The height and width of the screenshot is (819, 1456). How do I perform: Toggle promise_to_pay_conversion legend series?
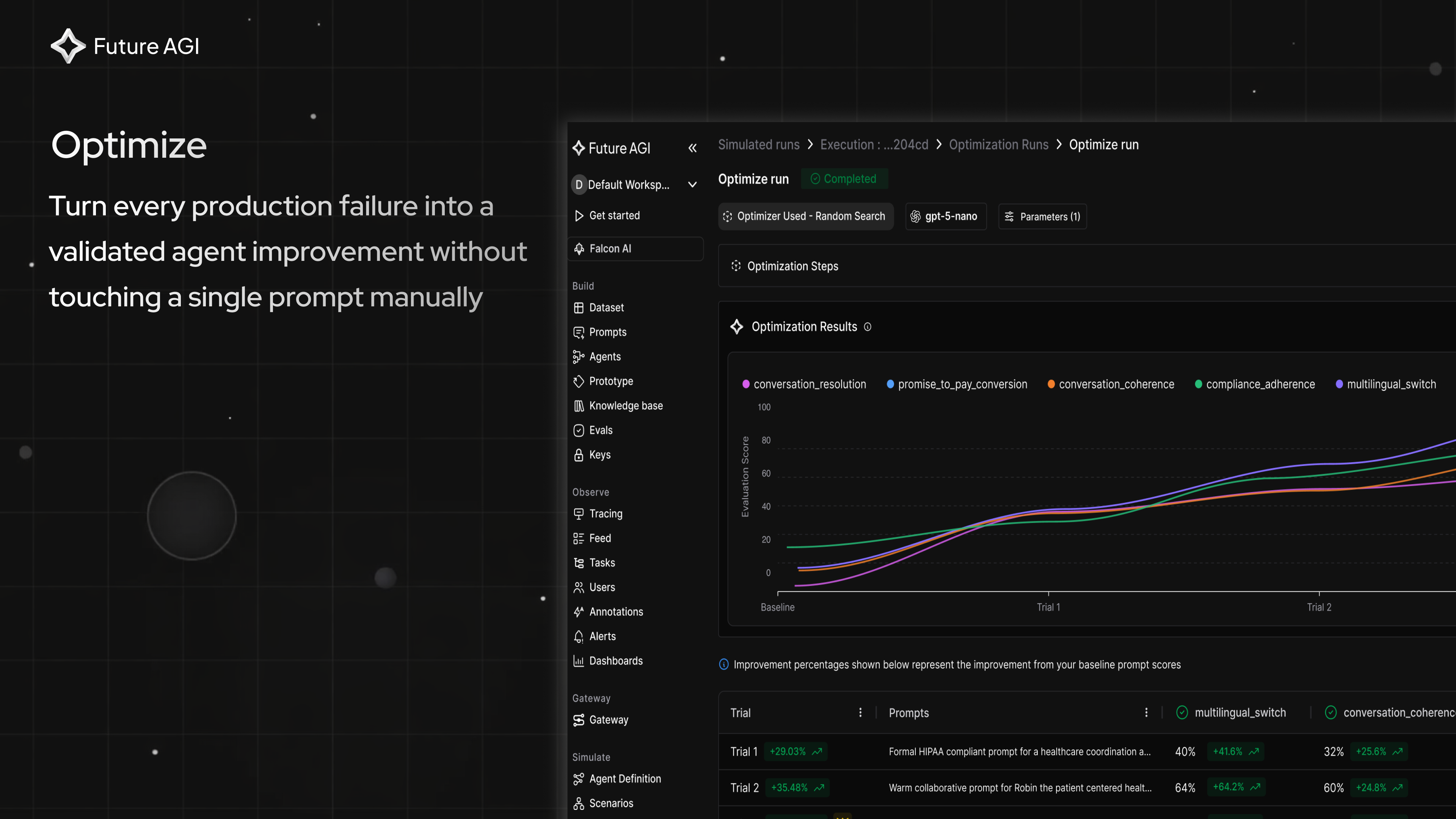(957, 384)
